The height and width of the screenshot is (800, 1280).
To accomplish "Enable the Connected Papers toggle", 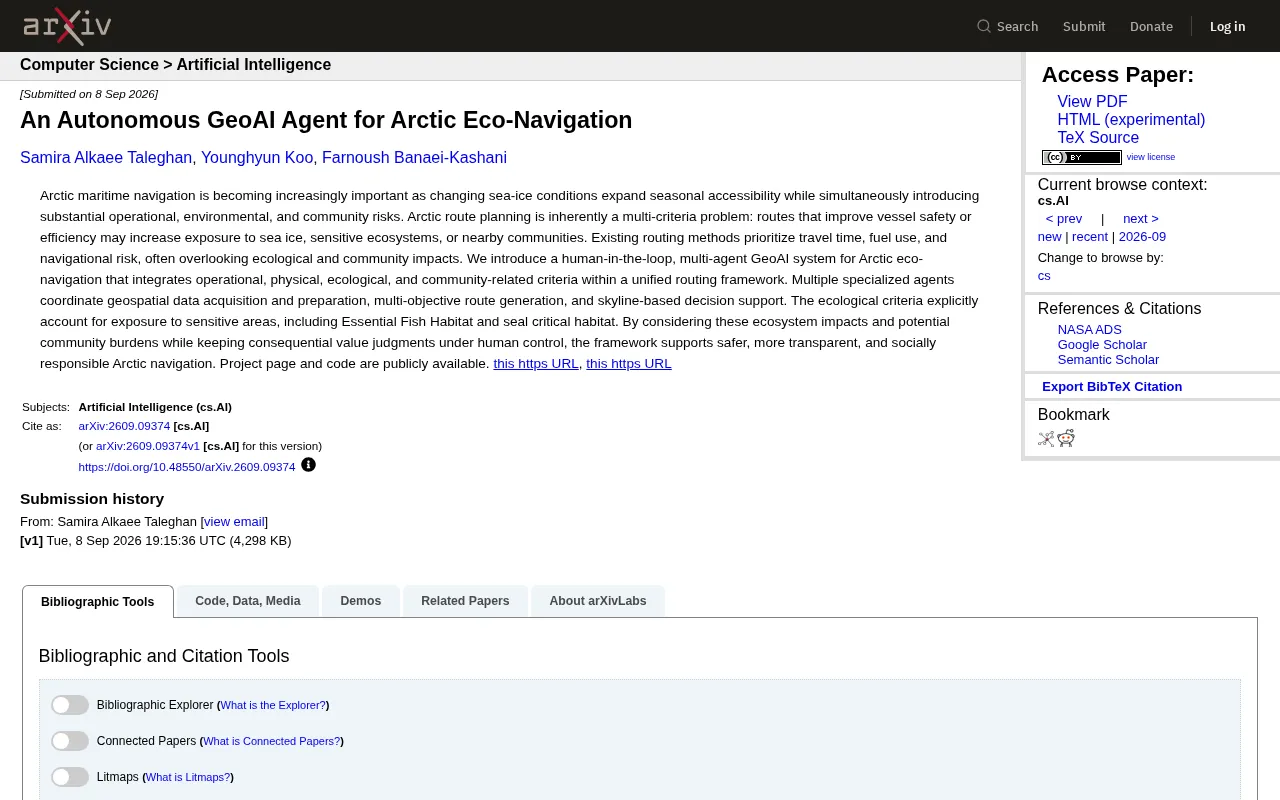I will pos(70,741).
